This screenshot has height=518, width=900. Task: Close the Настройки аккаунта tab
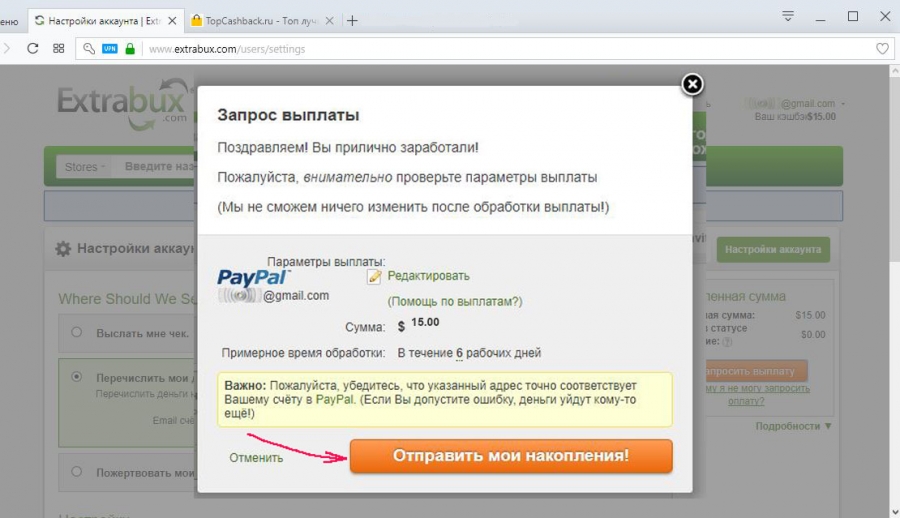[172, 21]
